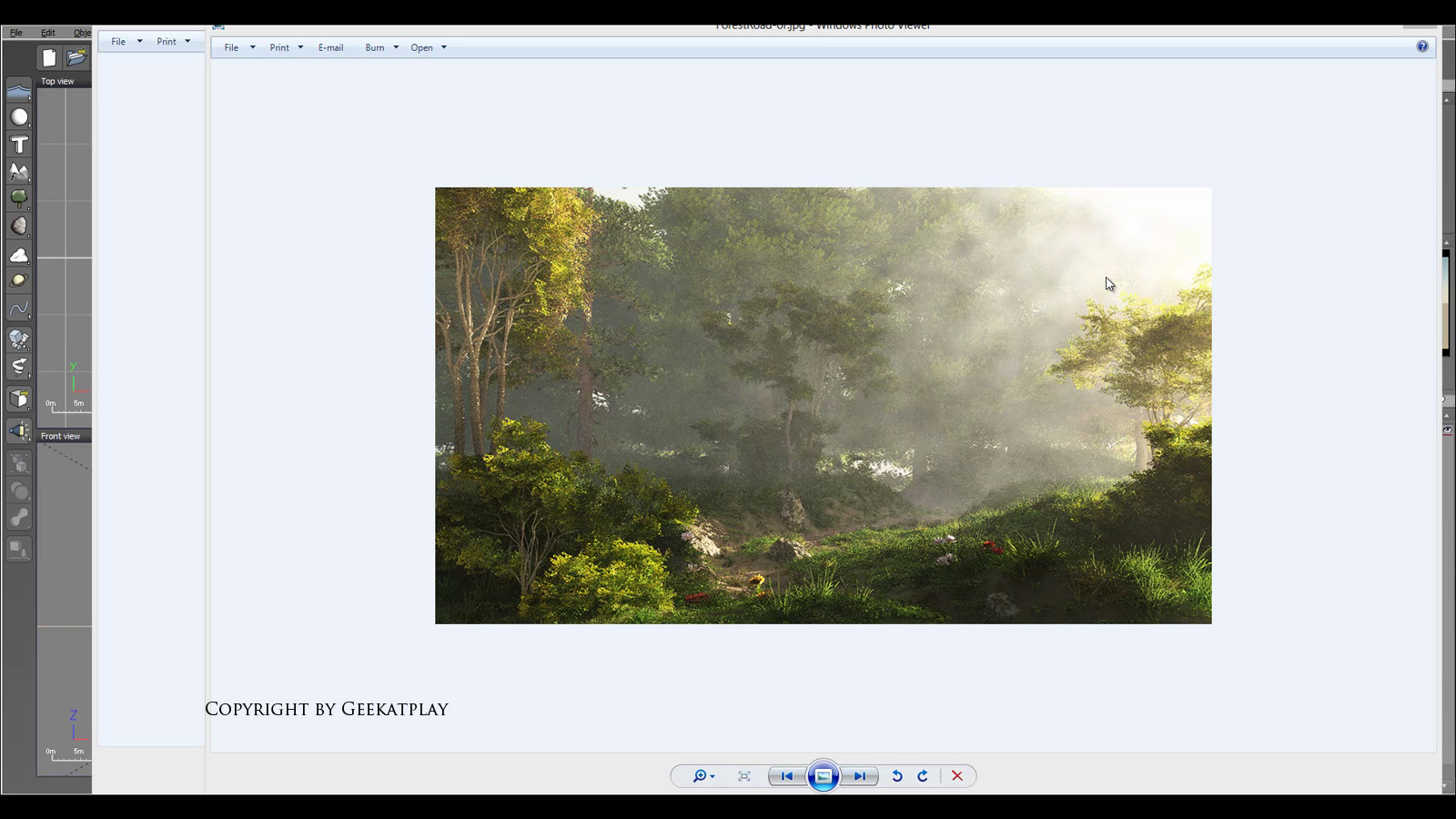Select the sphere primitive tool

19,117
